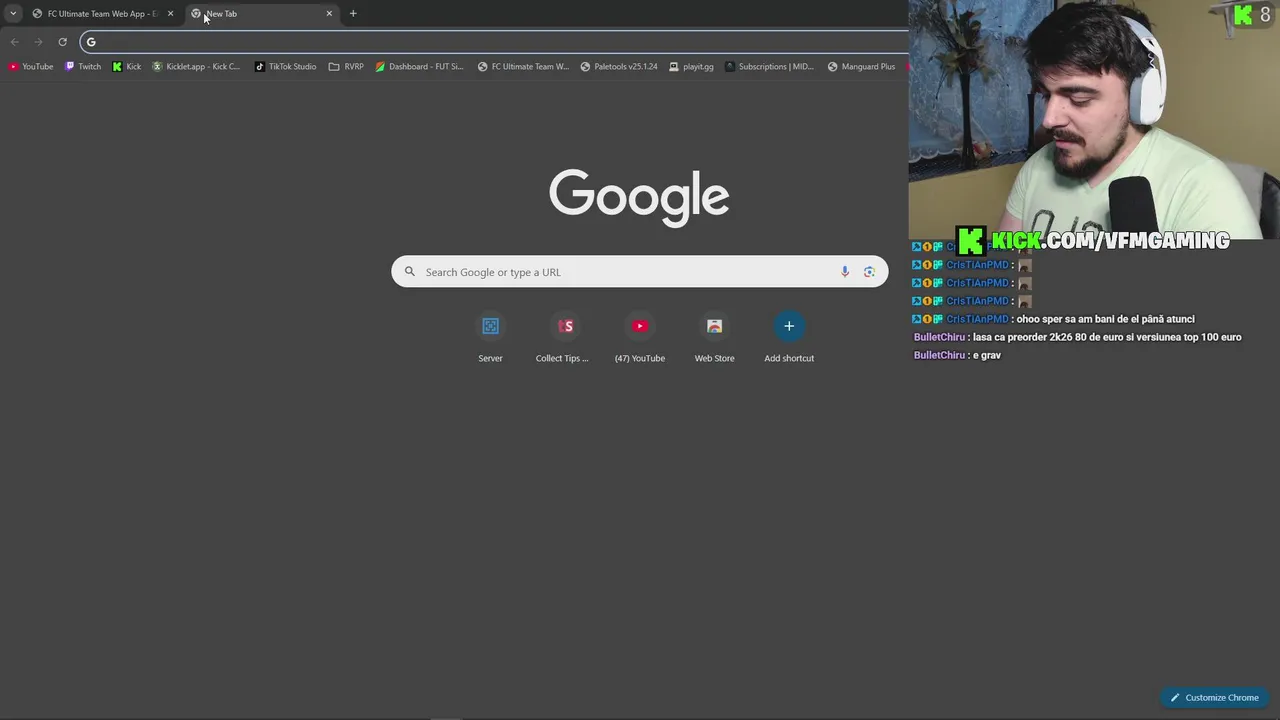Screen dimensions: 1280x720
Task: Focus the Chrome address bar
Action: tap(495, 42)
